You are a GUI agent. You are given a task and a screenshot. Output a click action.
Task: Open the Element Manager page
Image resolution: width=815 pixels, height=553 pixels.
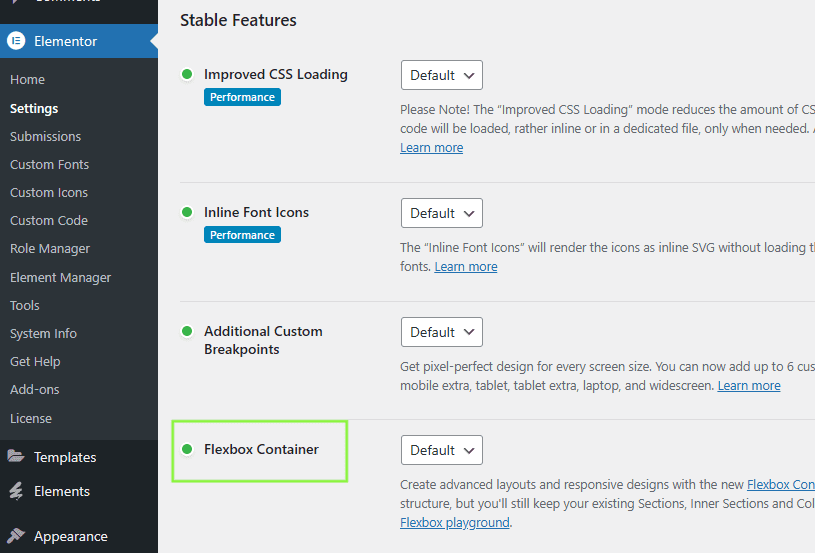click(x=60, y=277)
